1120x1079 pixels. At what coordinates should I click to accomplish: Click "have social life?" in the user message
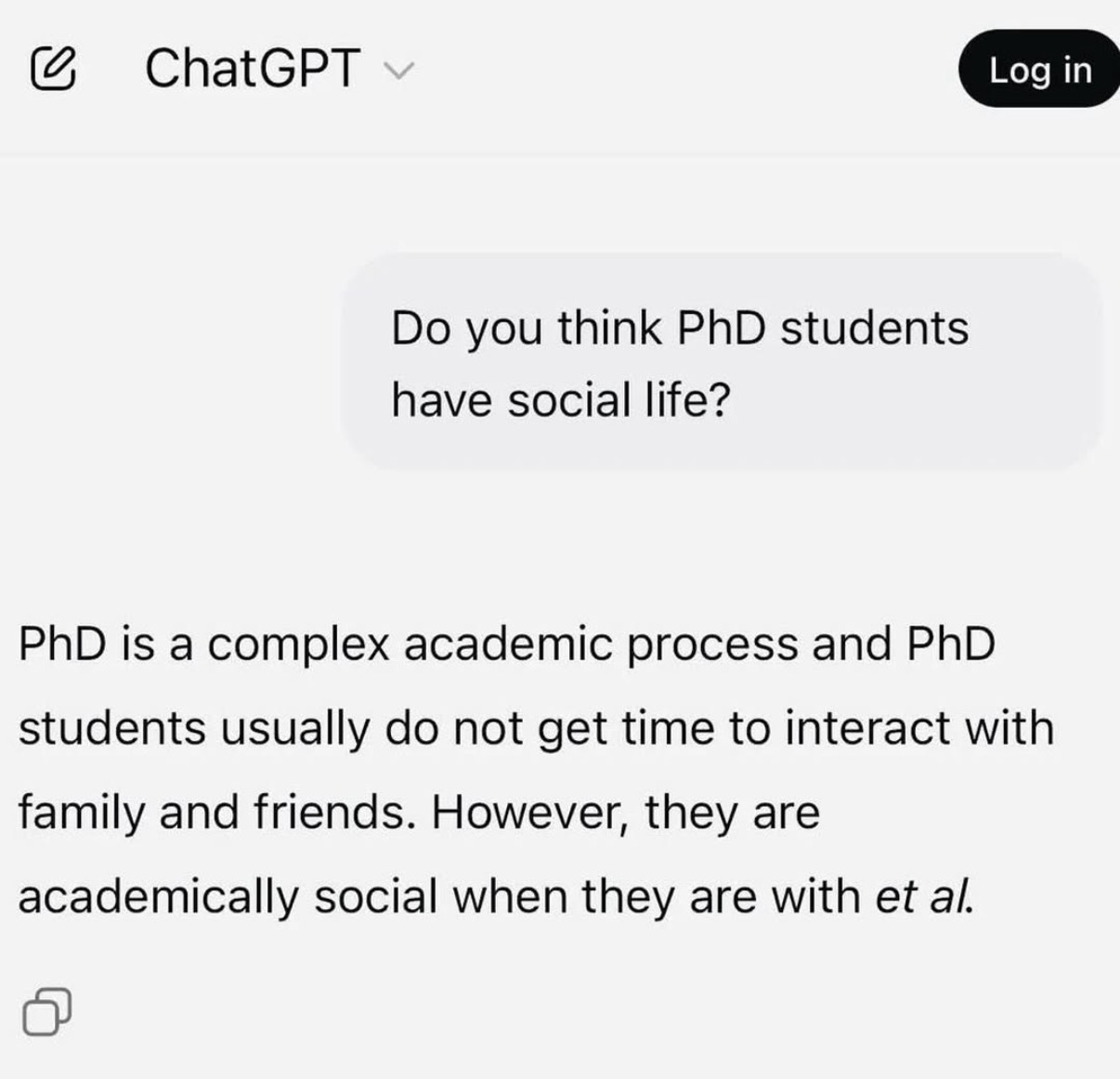pyautogui.click(x=561, y=400)
